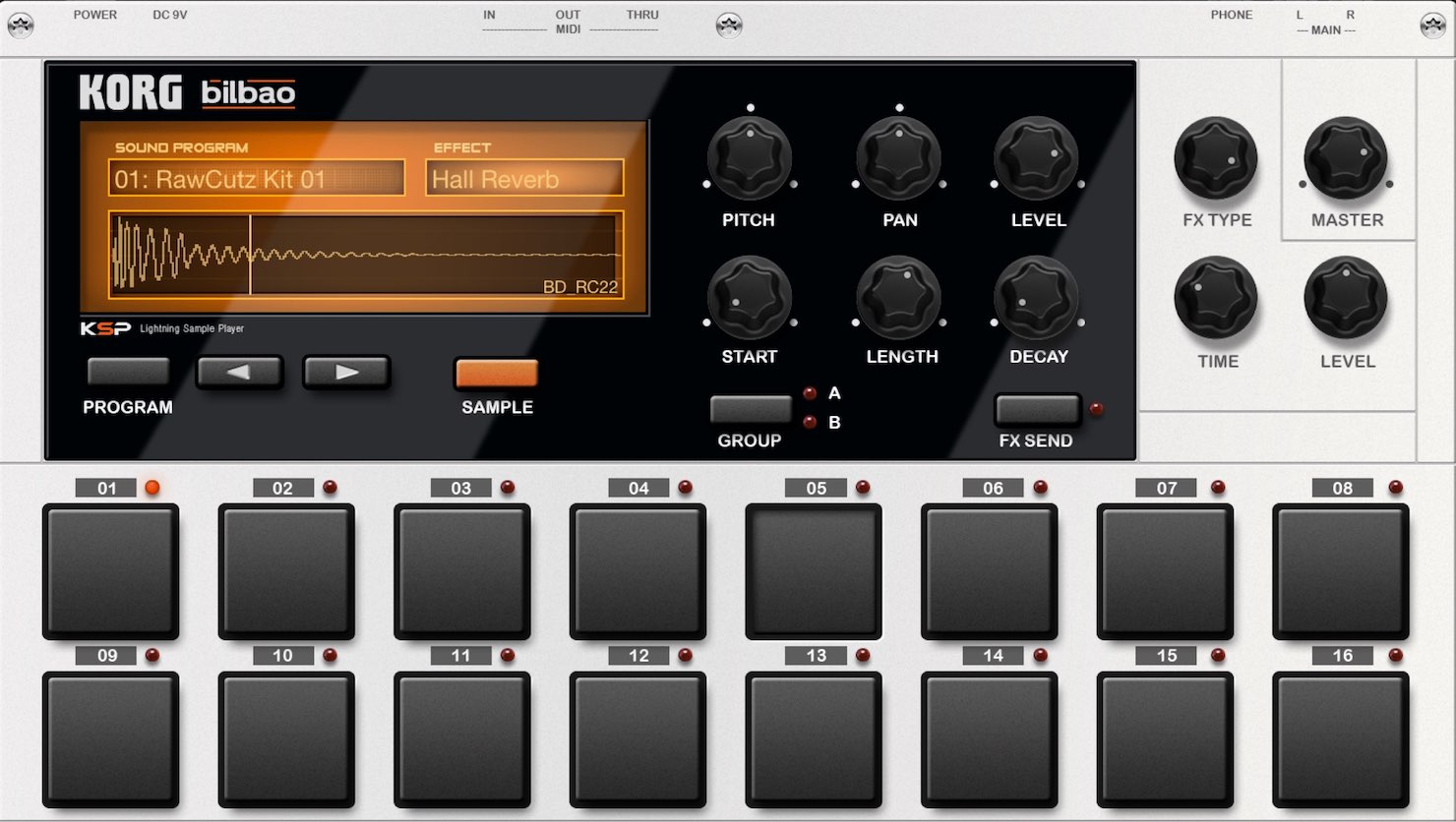The height and width of the screenshot is (822, 1456).
Task: Enable the orange SAMPLE mode button
Action: [x=497, y=373]
